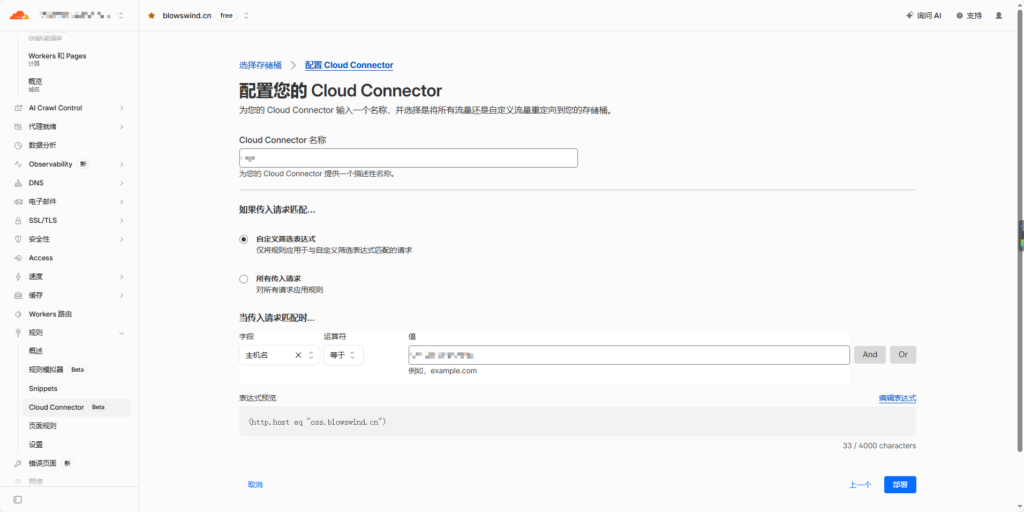The height and width of the screenshot is (512, 1024).
Task: Click the Workers 路由 icon
Action: [x=18, y=314]
